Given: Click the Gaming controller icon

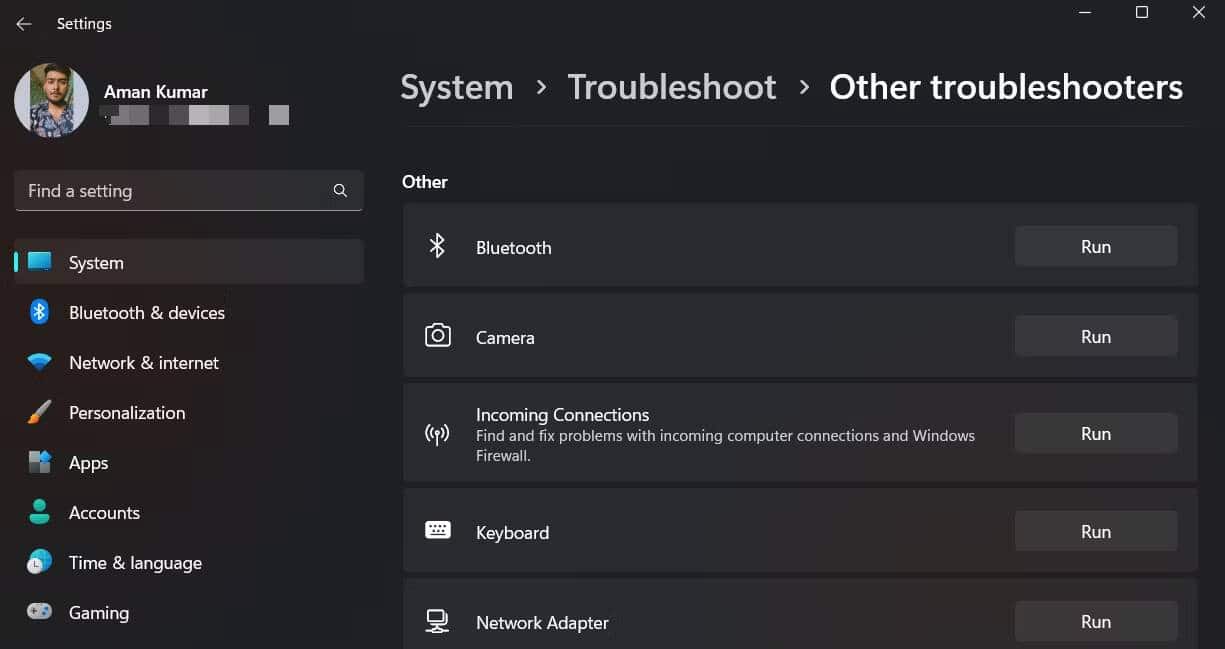Looking at the screenshot, I should click(40, 612).
